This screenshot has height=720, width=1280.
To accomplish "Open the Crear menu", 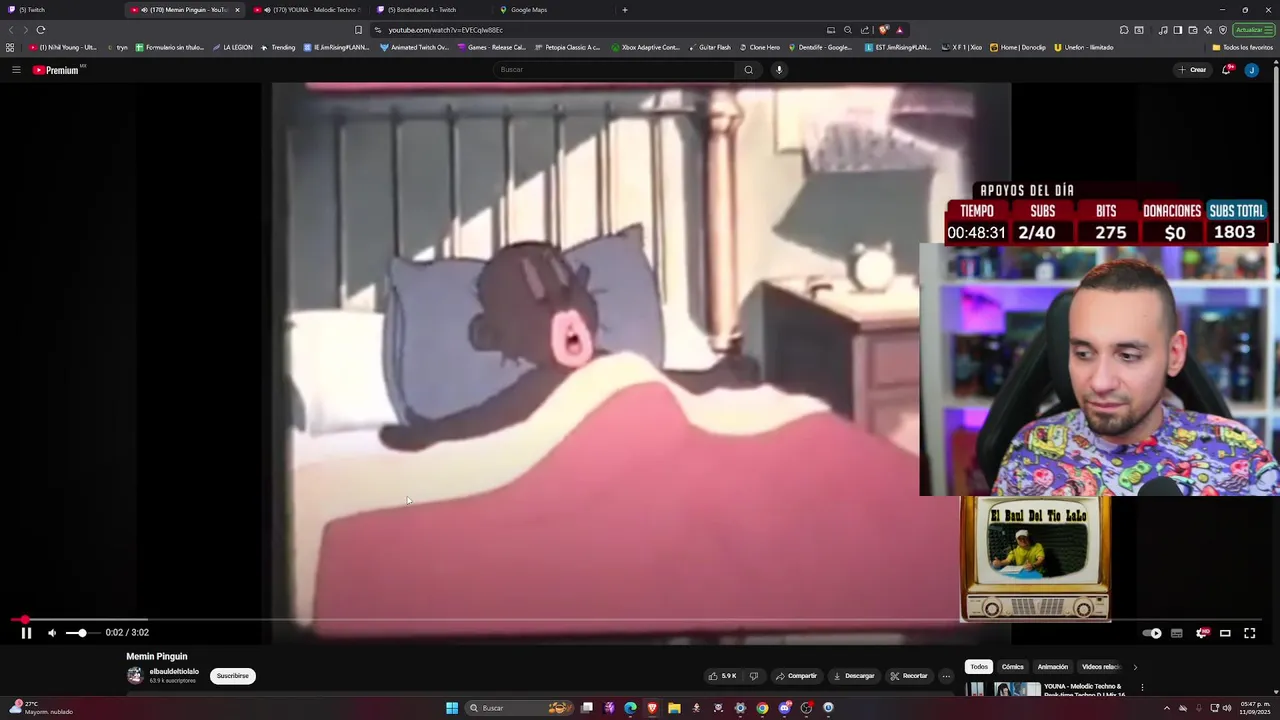I will 1192,70.
